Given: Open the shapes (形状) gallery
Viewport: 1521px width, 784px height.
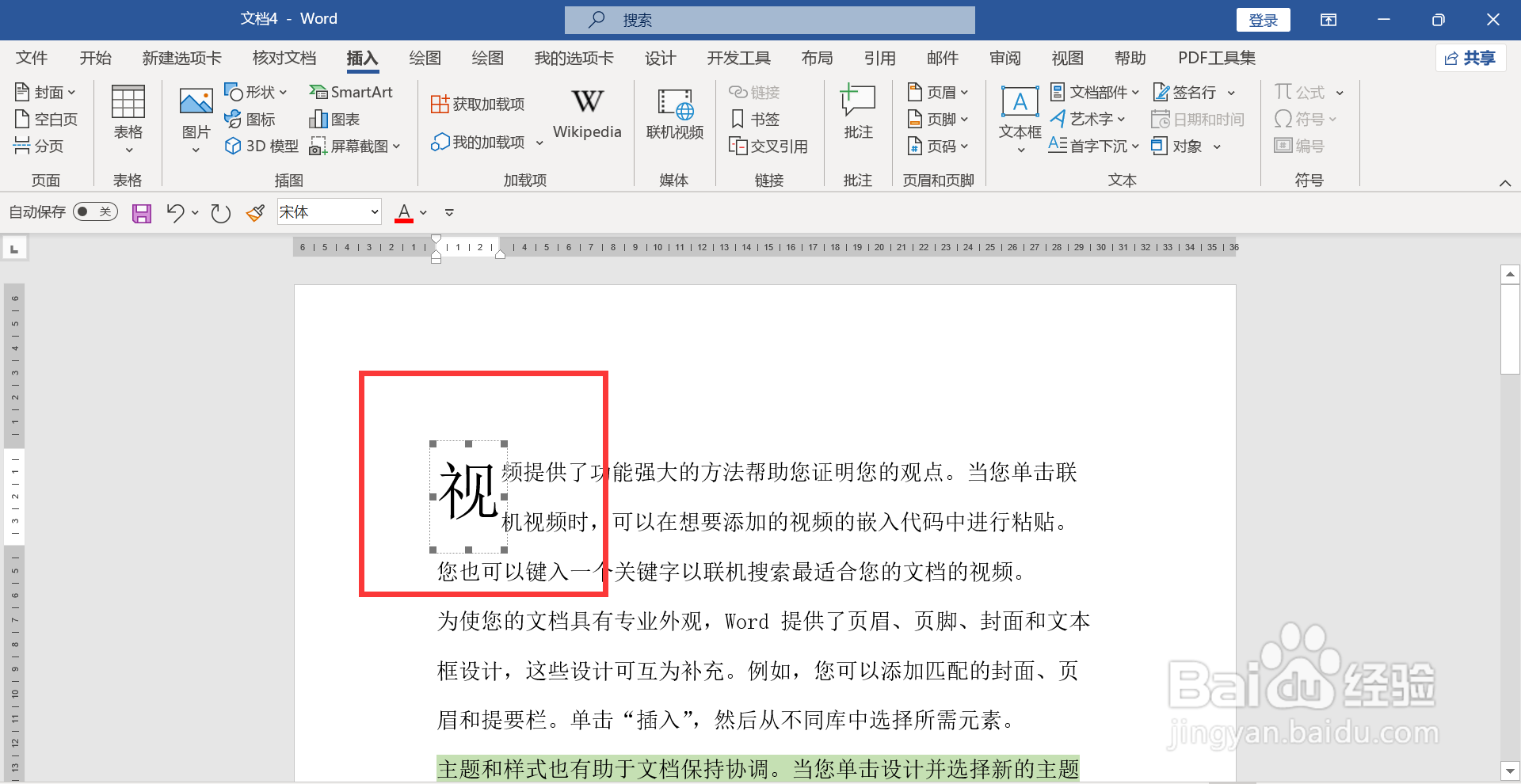Looking at the screenshot, I should (x=255, y=93).
